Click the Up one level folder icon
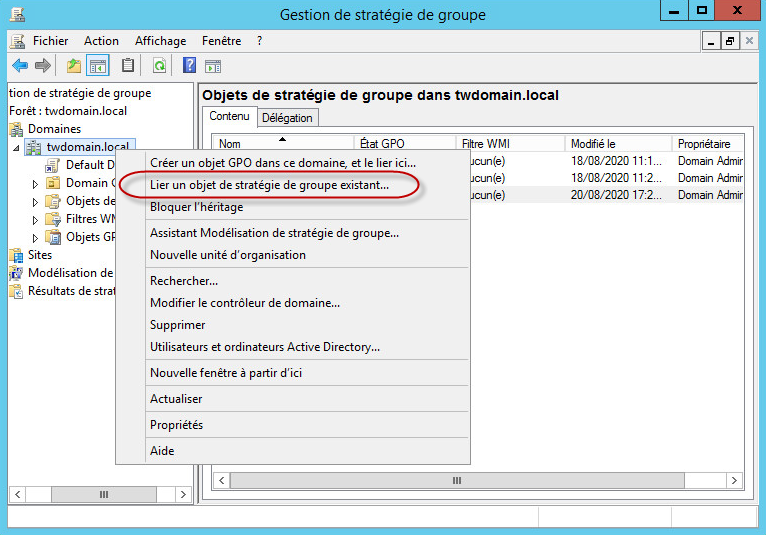 (73, 66)
